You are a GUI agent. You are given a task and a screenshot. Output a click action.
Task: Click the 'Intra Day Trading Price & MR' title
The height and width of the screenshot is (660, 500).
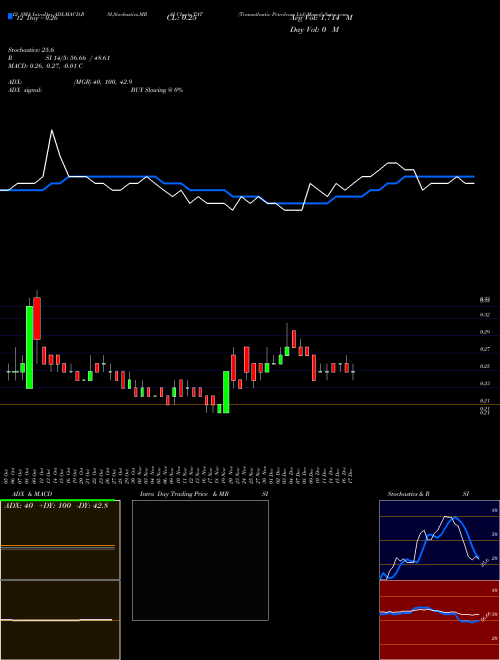coord(184,494)
